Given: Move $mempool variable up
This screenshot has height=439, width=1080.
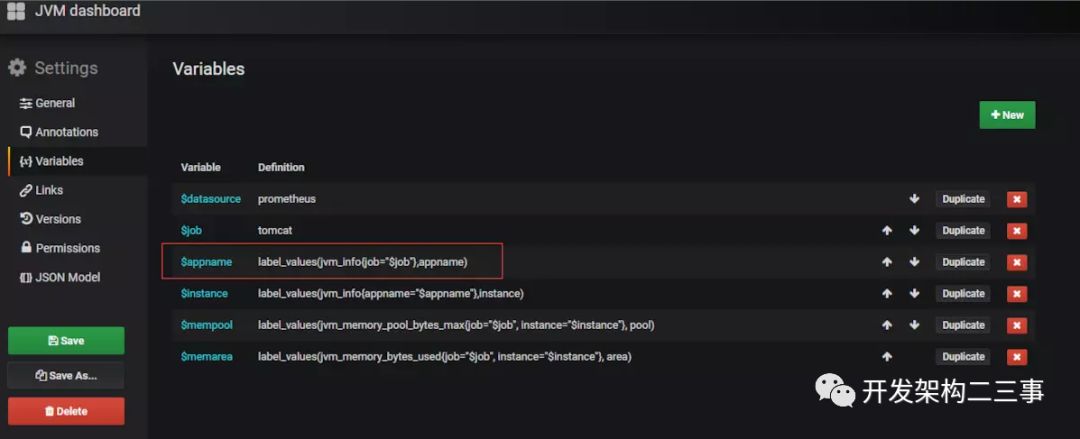Looking at the screenshot, I should (887, 325).
